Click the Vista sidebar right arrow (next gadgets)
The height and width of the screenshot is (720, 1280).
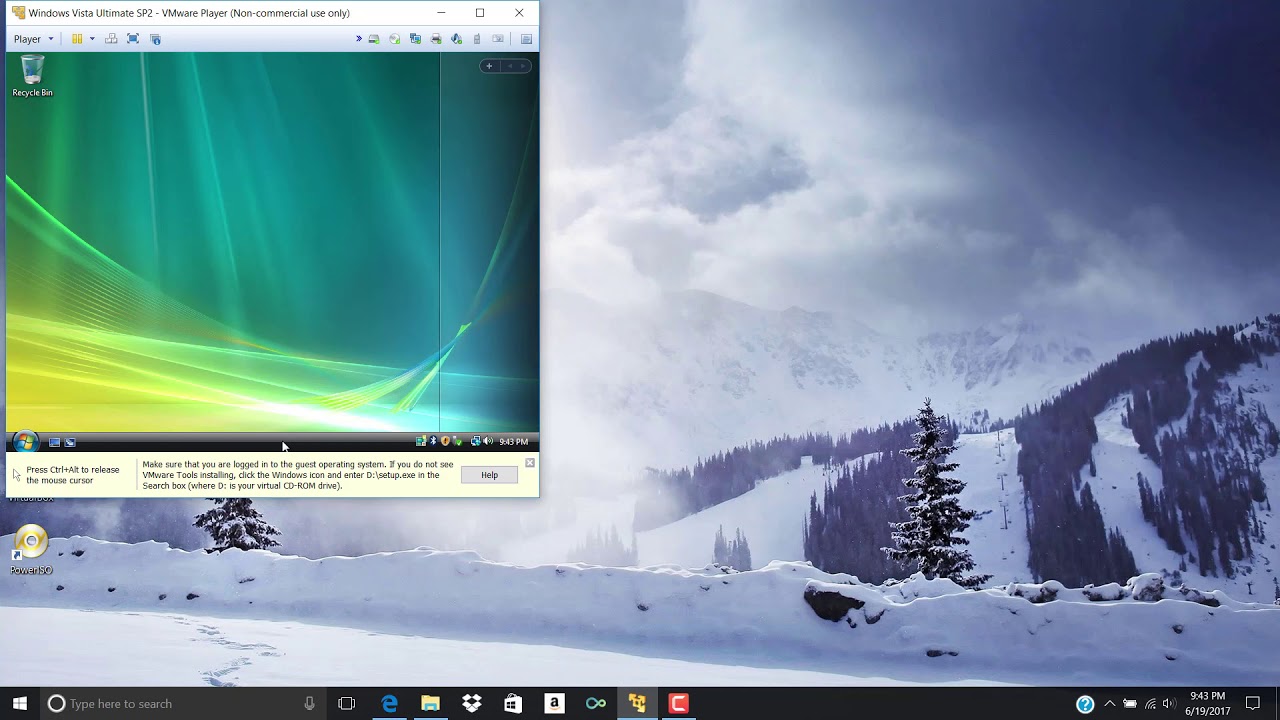coord(522,66)
